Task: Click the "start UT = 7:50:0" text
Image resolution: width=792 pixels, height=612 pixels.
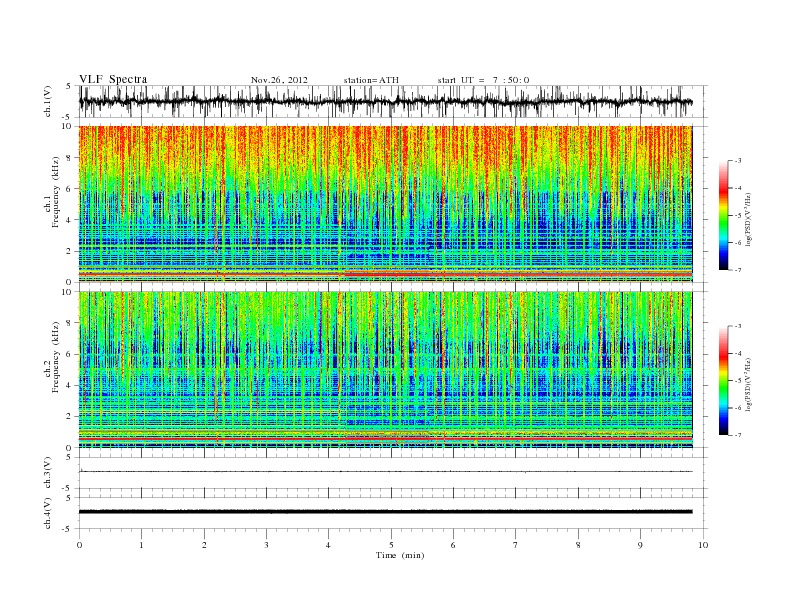Action: [483, 80]
